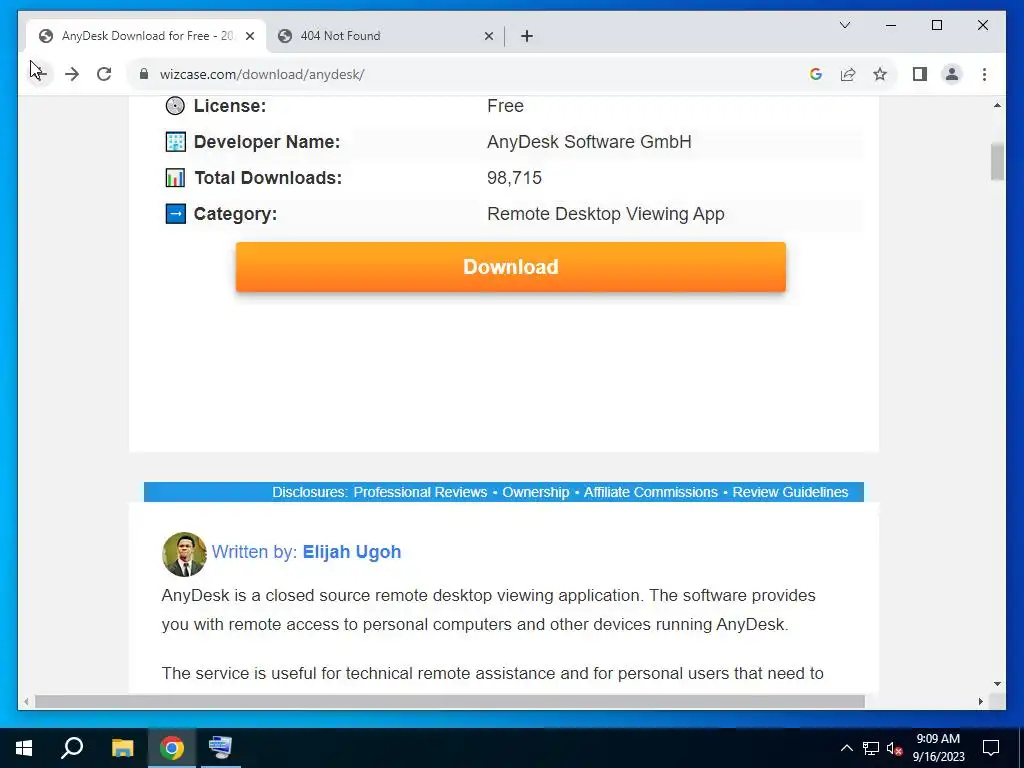Viewport: 1024px width, 768px height.
Task: Click the horizontal scroll right arrow
Action: pos(981,701)
